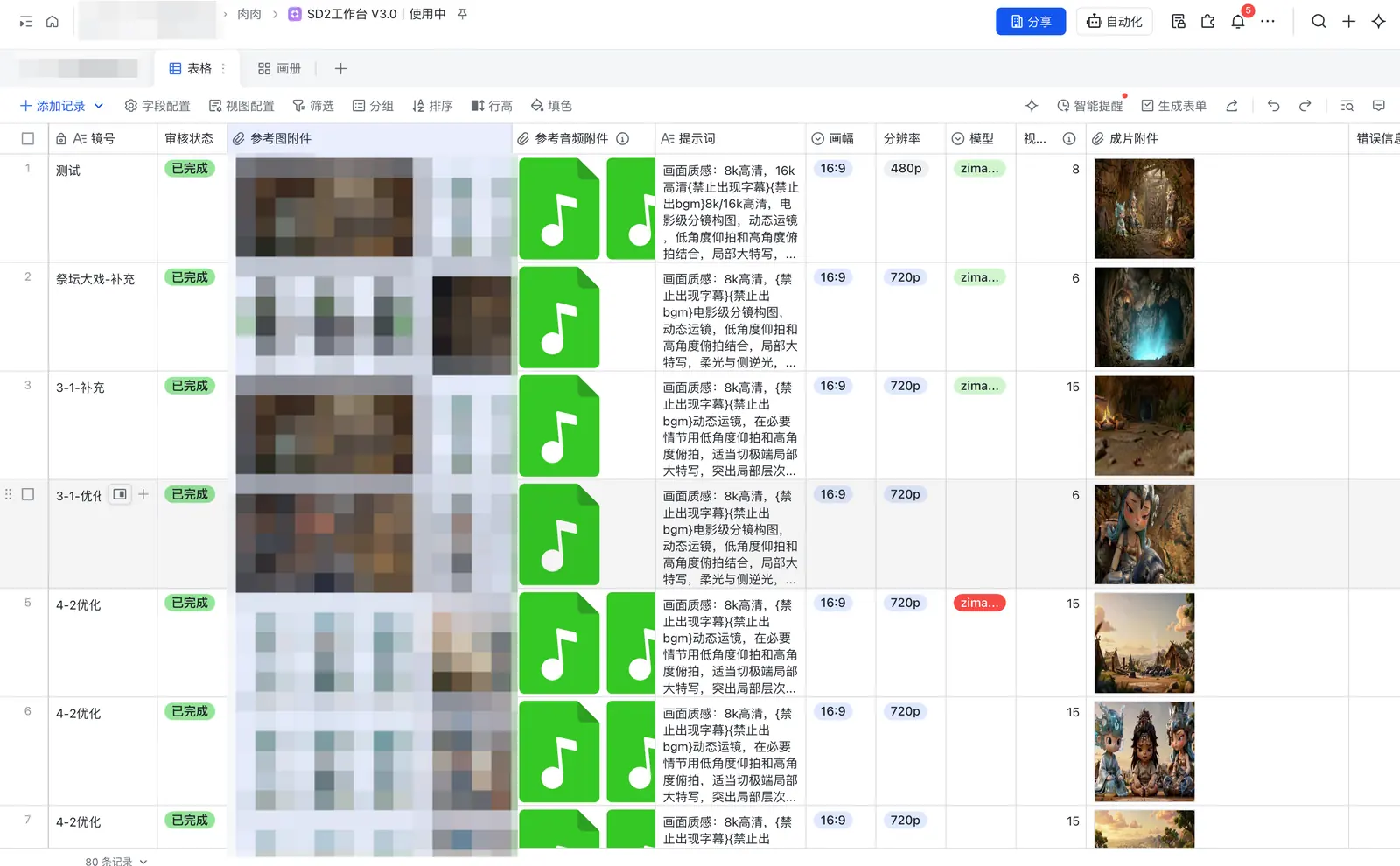Image resolution: width=1400 pixels, height=866 pixels.
Task: Select the 16:9 cell in 3-1-补充 row
Action: [x=833, y=386]
